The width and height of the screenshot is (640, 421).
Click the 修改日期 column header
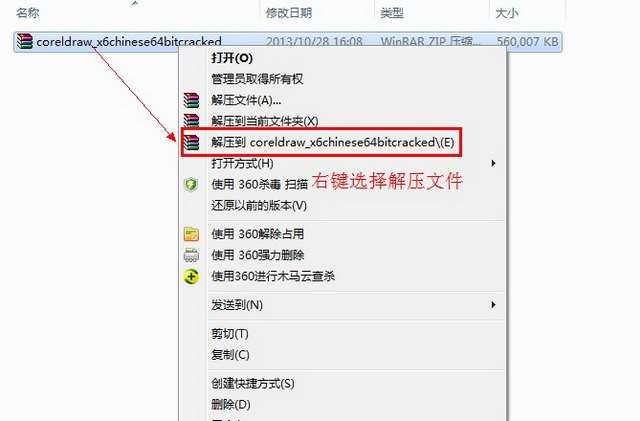(289, 13)
